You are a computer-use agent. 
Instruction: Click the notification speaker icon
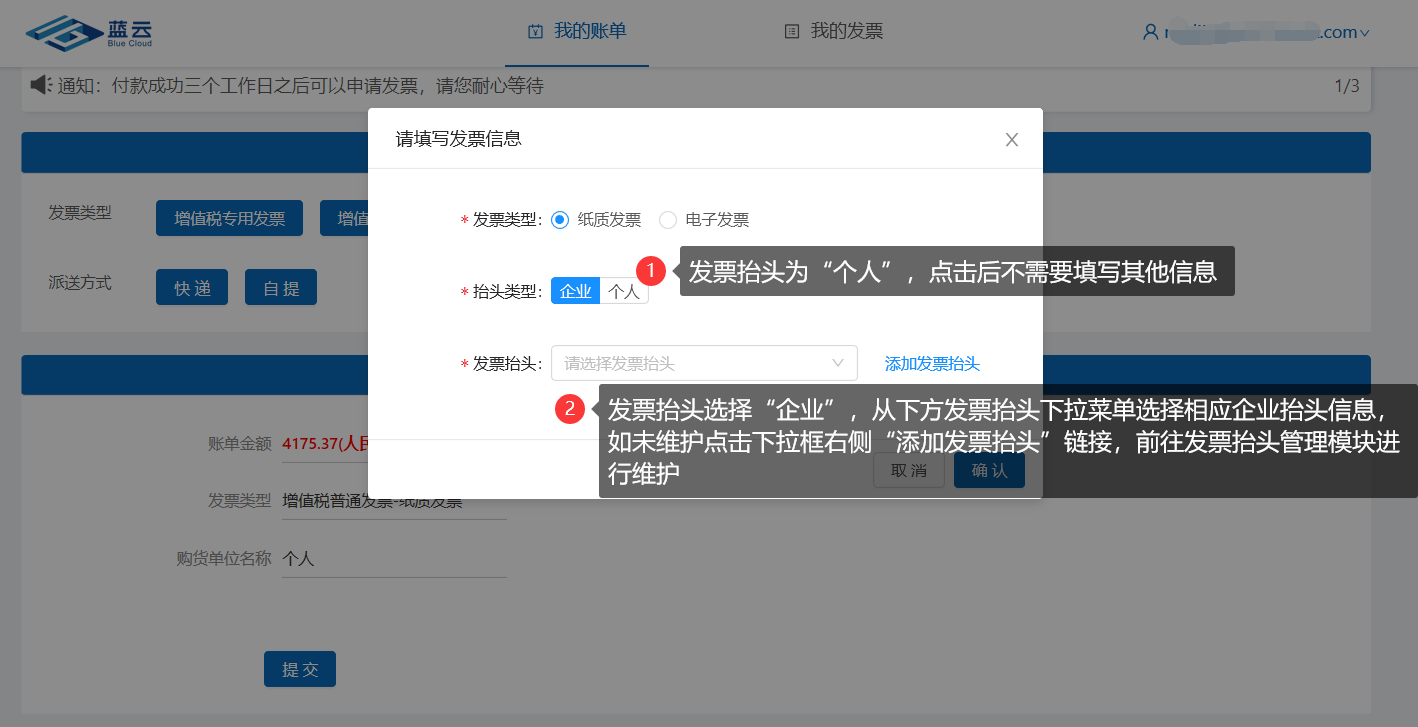click(40, 86)
